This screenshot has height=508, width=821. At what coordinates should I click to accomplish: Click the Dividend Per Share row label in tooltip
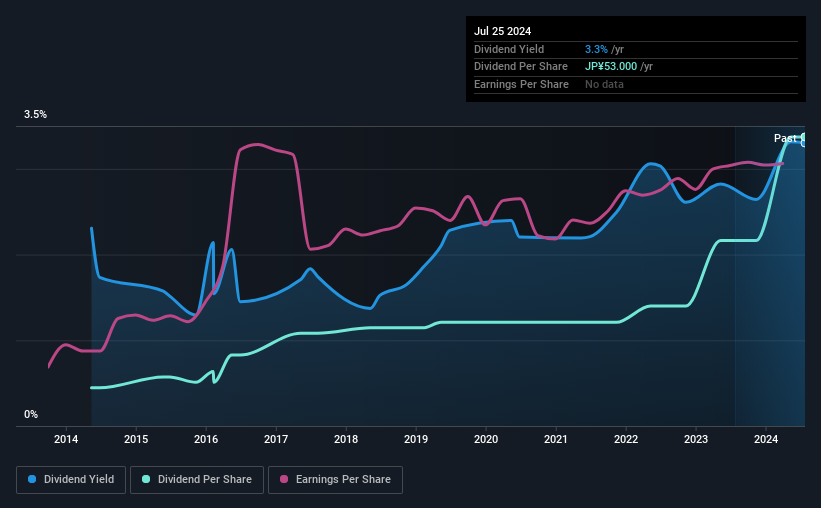[x=520, y=67]
